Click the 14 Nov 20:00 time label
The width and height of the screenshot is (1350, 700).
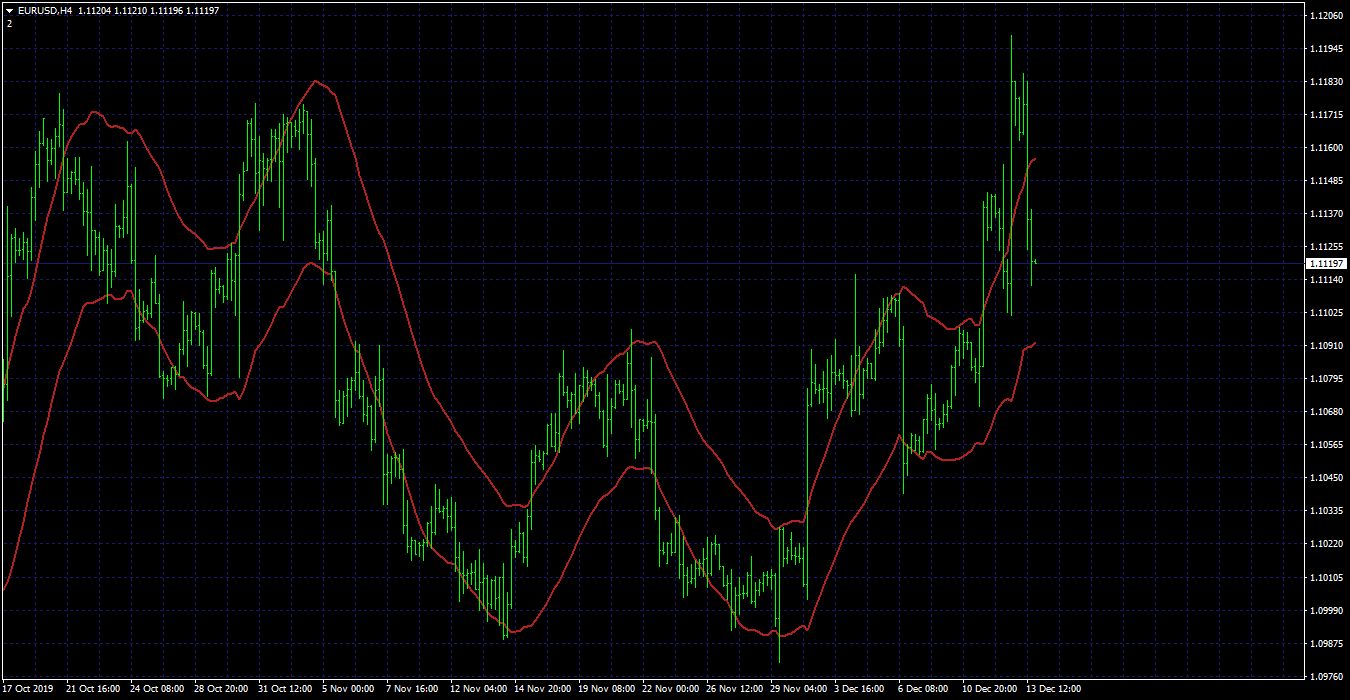(x=541, y=689)
